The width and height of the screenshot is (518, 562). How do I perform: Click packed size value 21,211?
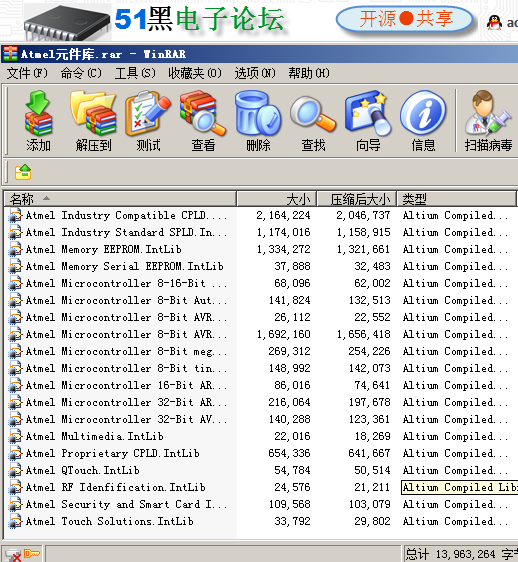(372, 487)
